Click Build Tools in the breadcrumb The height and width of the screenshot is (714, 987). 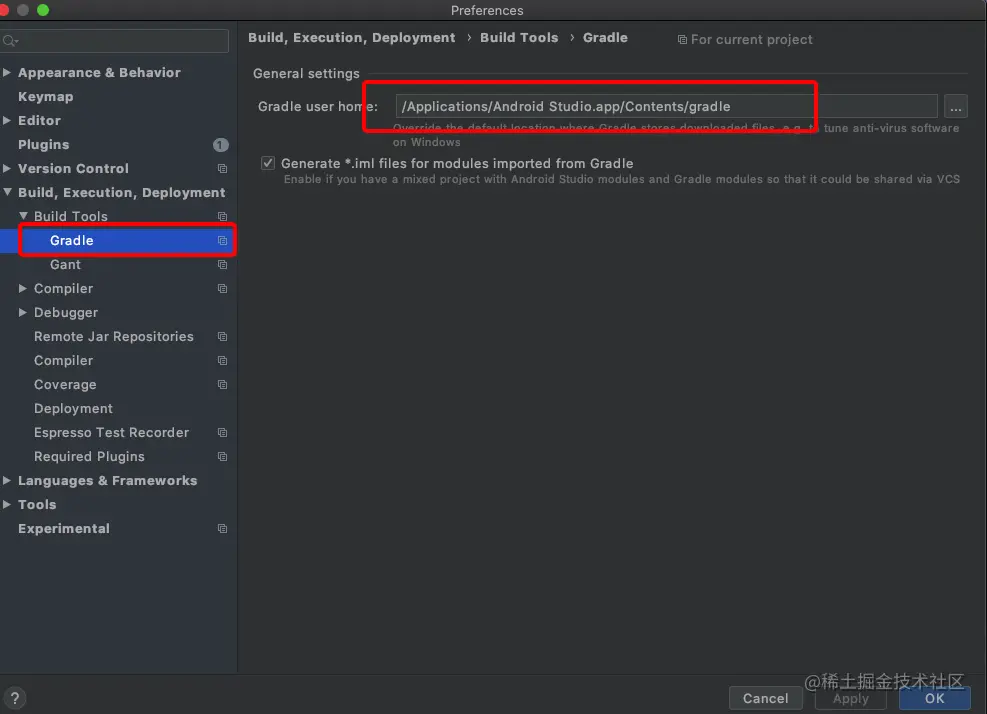click(x=519, y=38)
